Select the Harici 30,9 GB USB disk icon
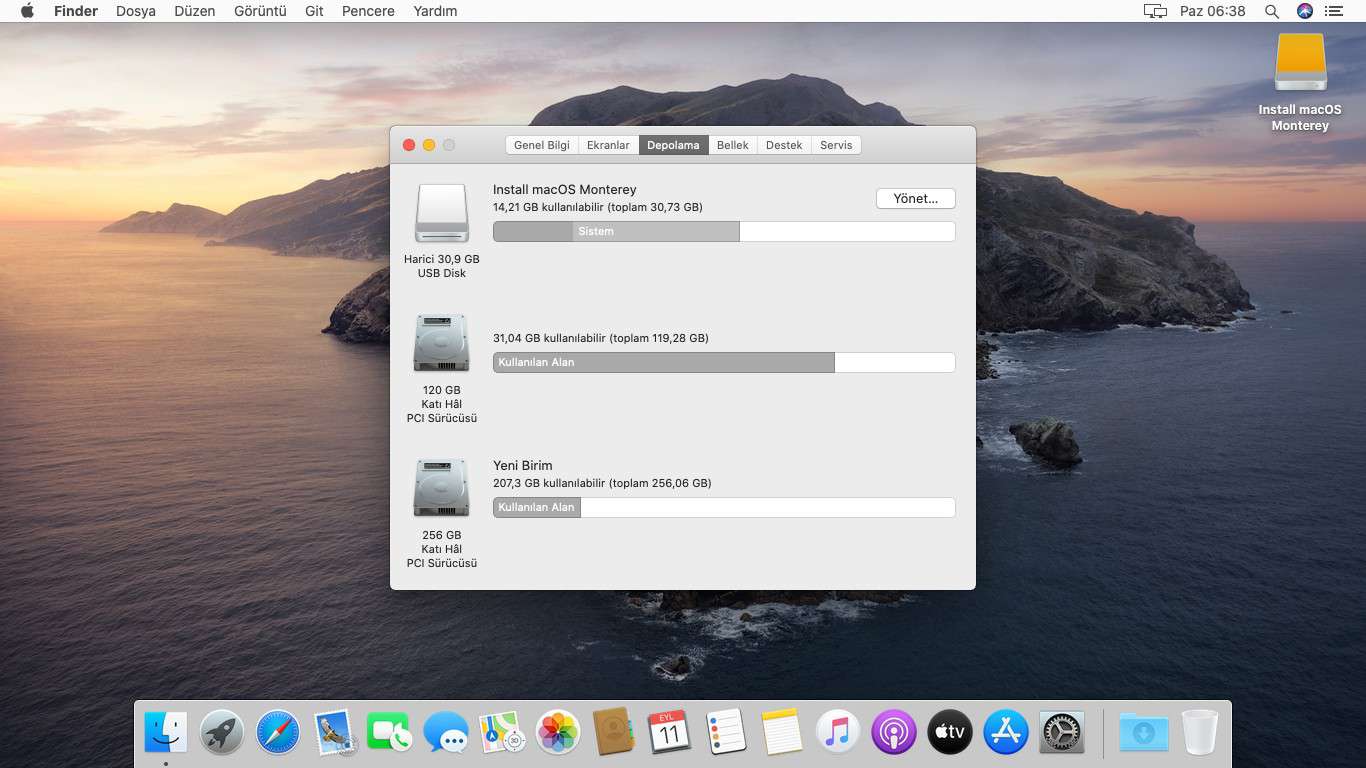The height and width of the screenshot is (768, 1366). (442, 213)
